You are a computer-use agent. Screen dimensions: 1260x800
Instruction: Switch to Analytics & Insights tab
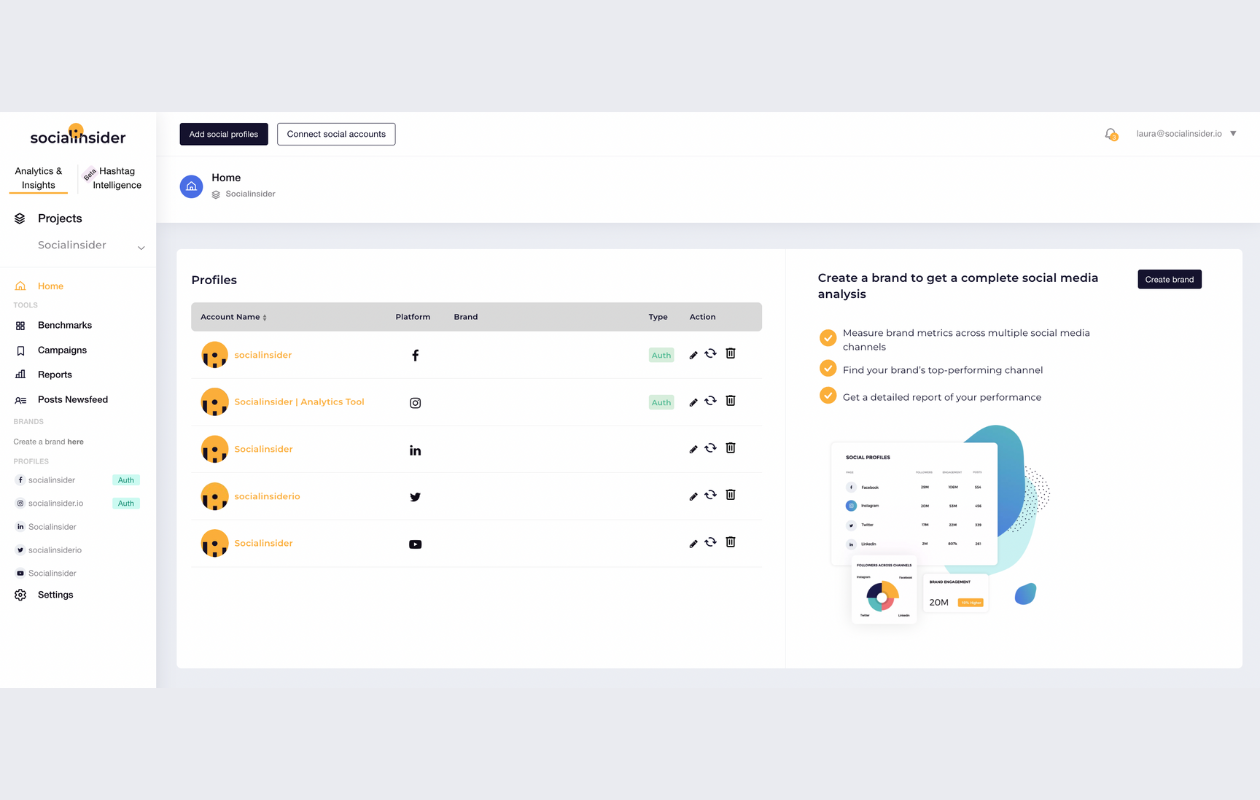[39, 178]
